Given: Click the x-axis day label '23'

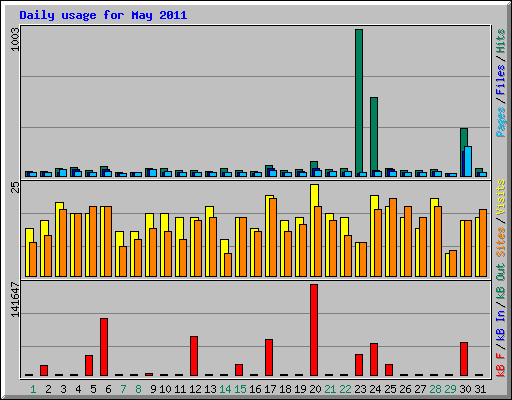Looking at the screenshot, I should tap(360, 389).
